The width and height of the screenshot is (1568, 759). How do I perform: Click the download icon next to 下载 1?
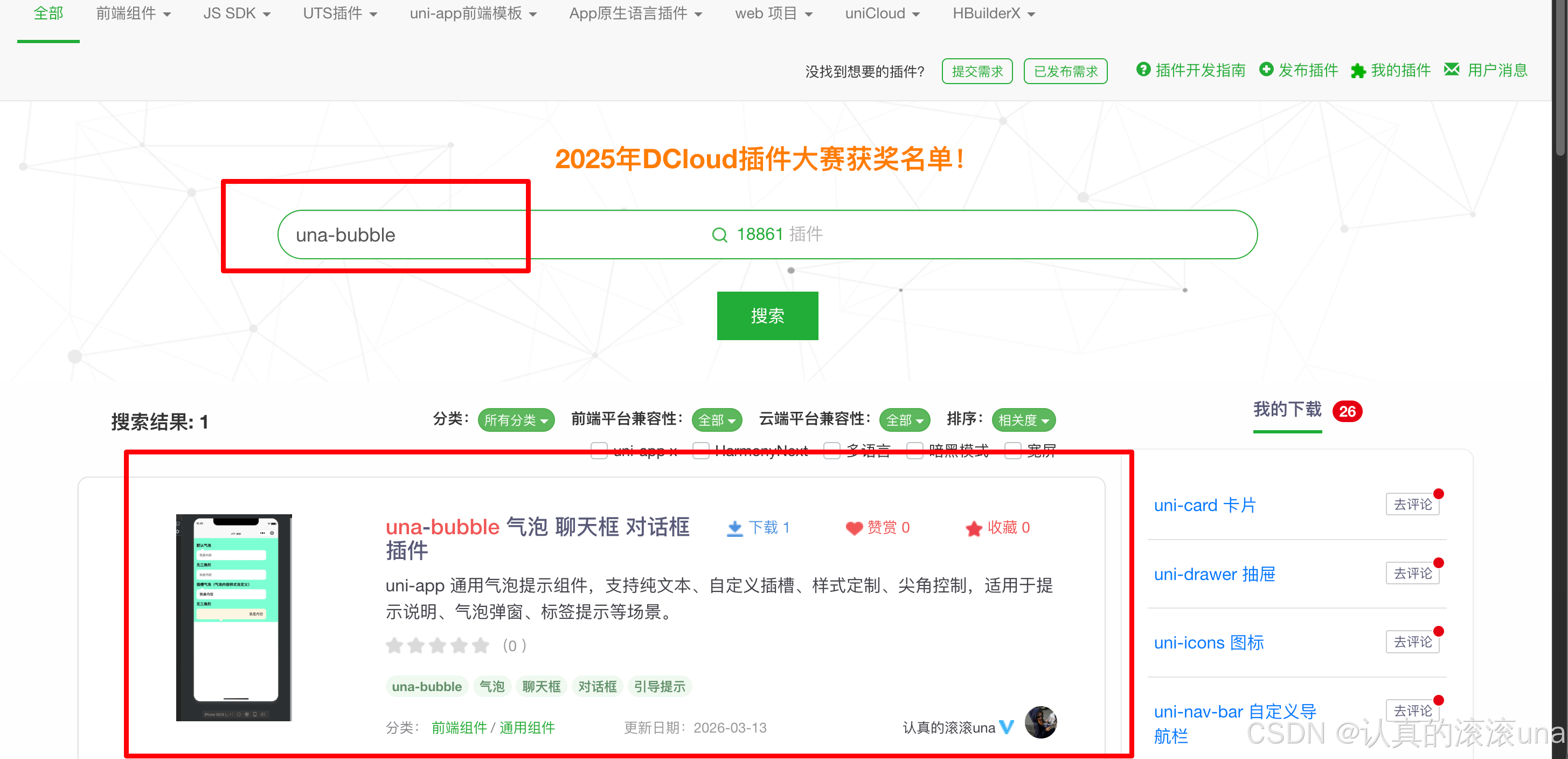tap(734, 528)
